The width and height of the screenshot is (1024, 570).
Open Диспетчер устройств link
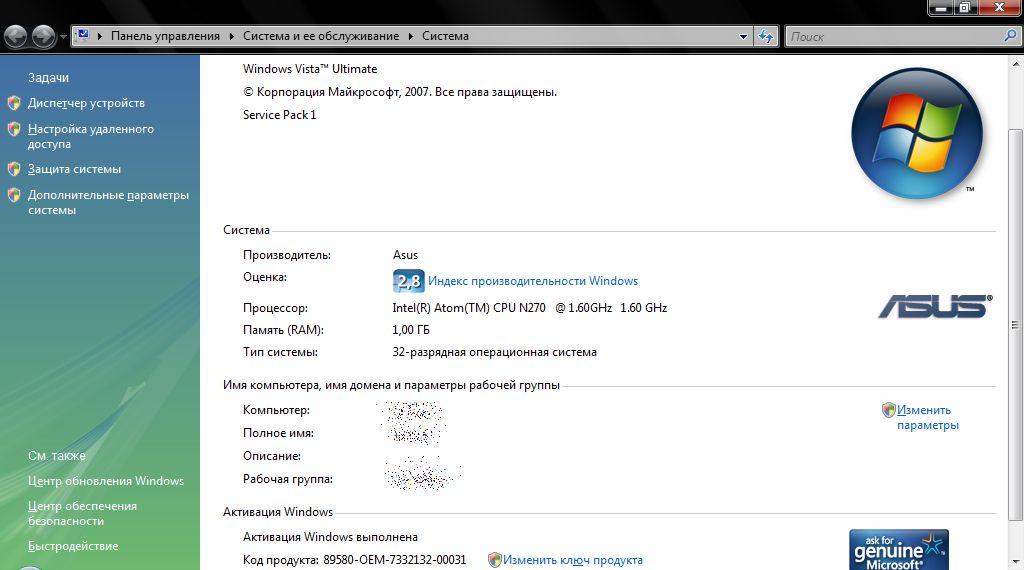click(x=86, y=103)
